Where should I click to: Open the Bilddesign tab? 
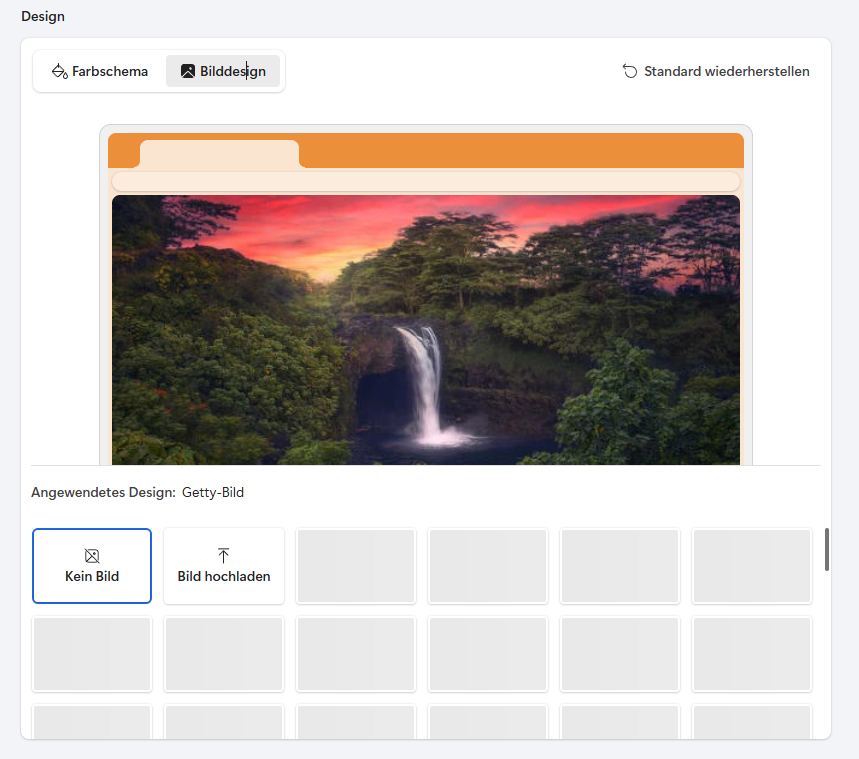(223, 72)
